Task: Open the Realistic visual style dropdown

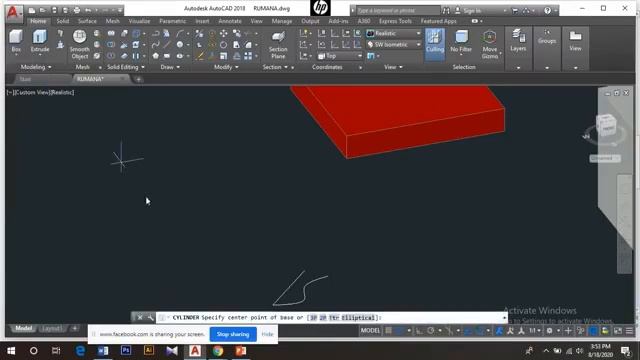Action: (x=394, y=33)
